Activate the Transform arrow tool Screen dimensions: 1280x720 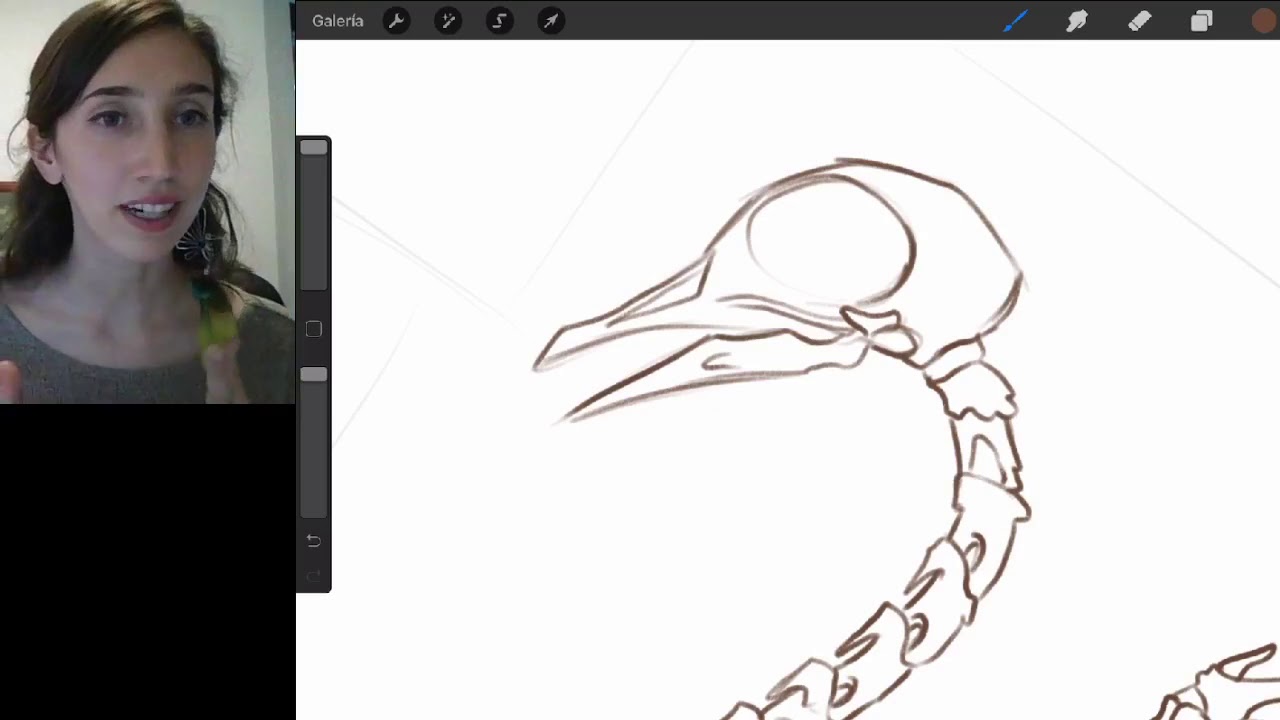[551, 21]
